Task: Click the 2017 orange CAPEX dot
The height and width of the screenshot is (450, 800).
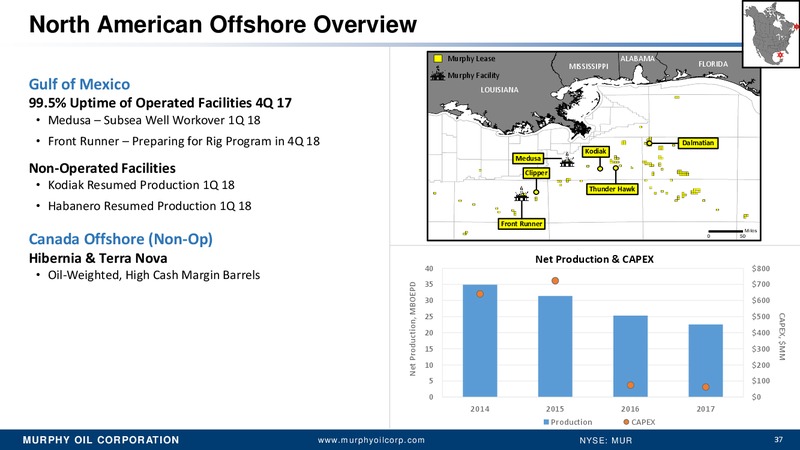Action: 706,387
